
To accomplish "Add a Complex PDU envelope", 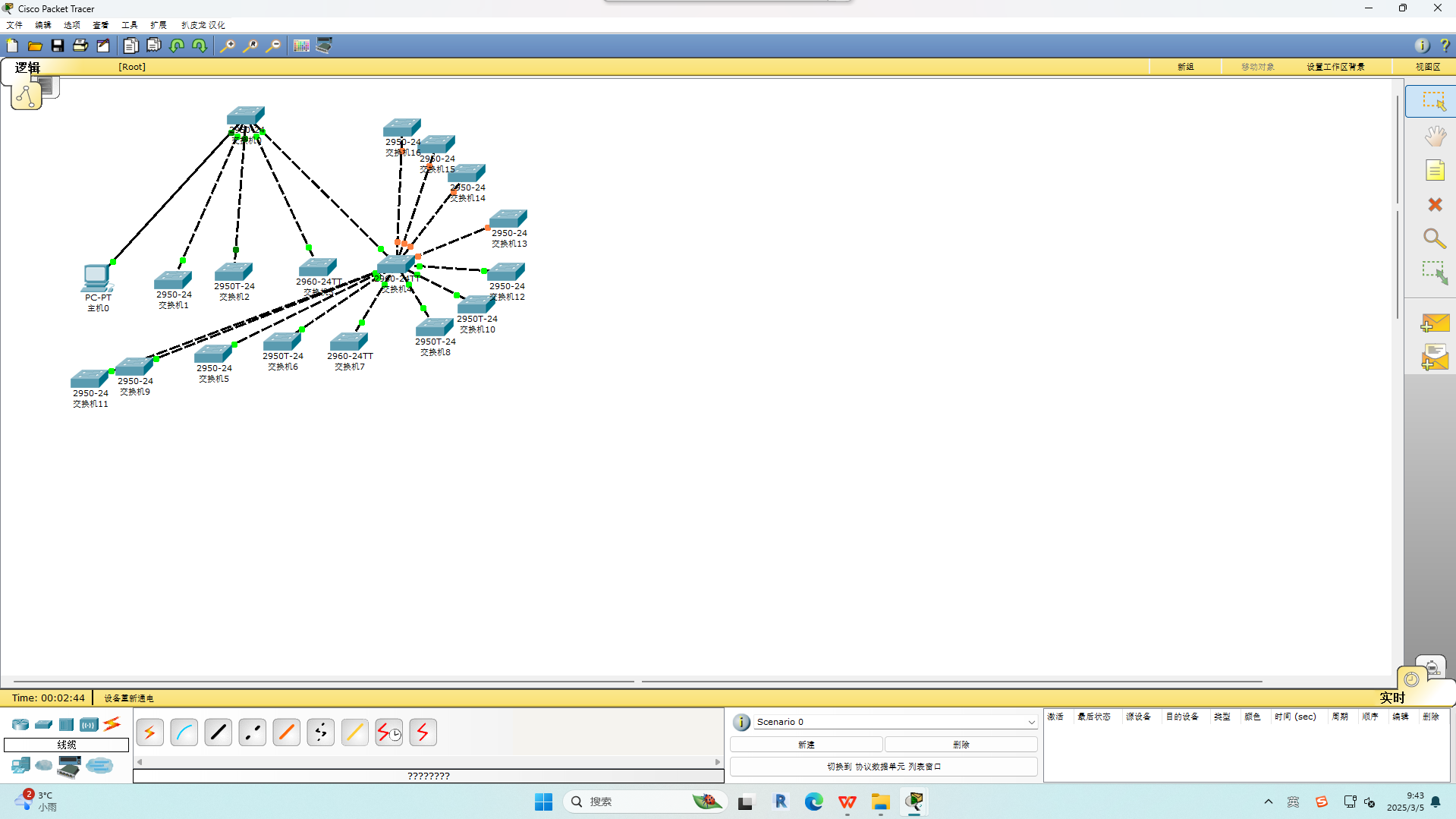I will point(1435,358).
